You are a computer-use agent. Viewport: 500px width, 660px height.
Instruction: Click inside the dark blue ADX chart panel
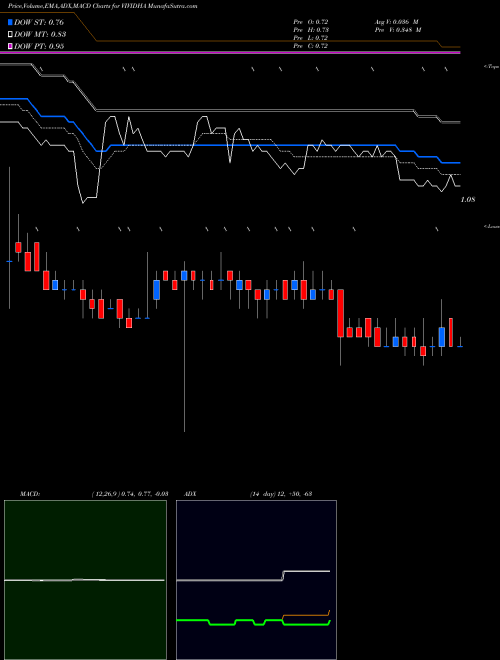pyautogui.click(x=256, y=580)
